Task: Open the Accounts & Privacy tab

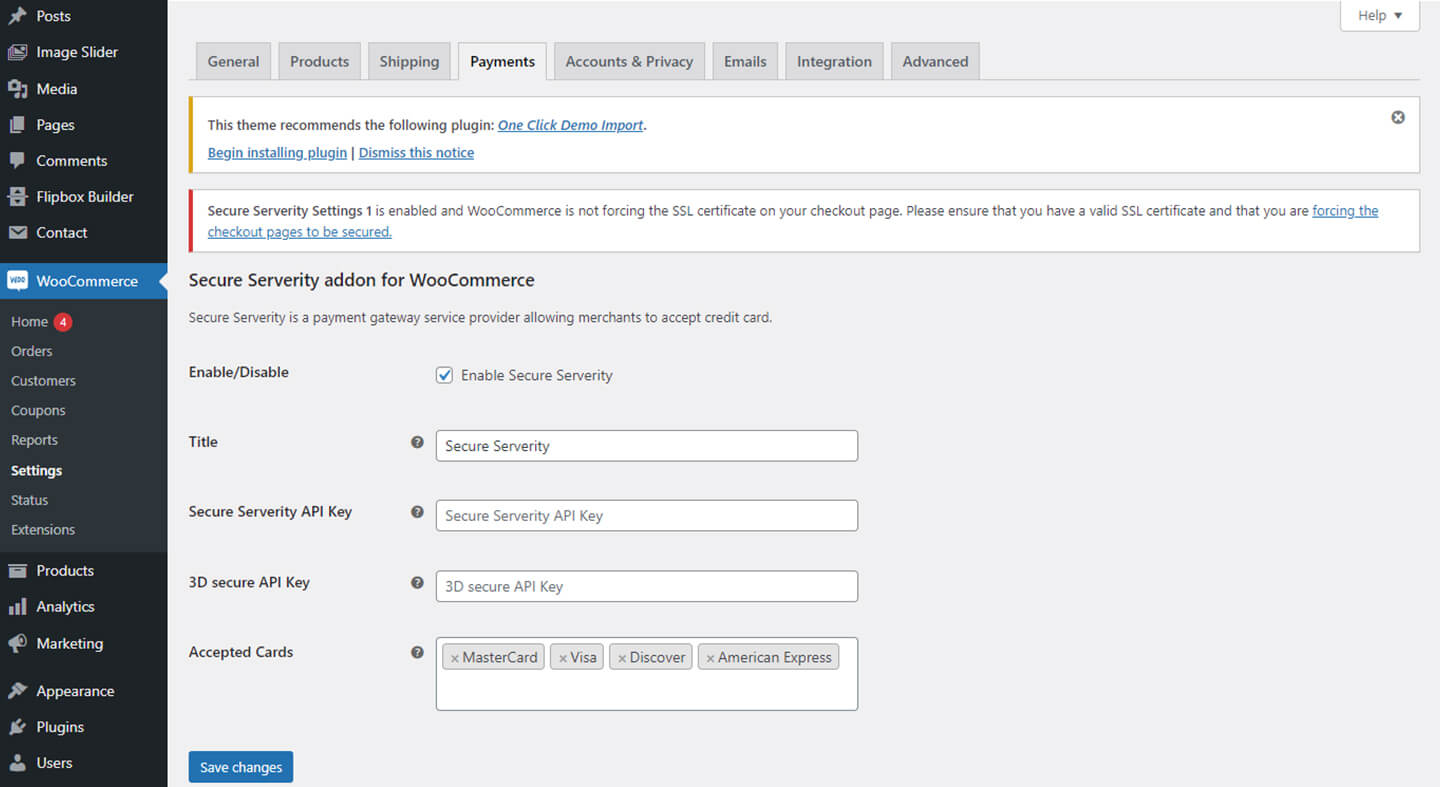Action: coord(629,61)
